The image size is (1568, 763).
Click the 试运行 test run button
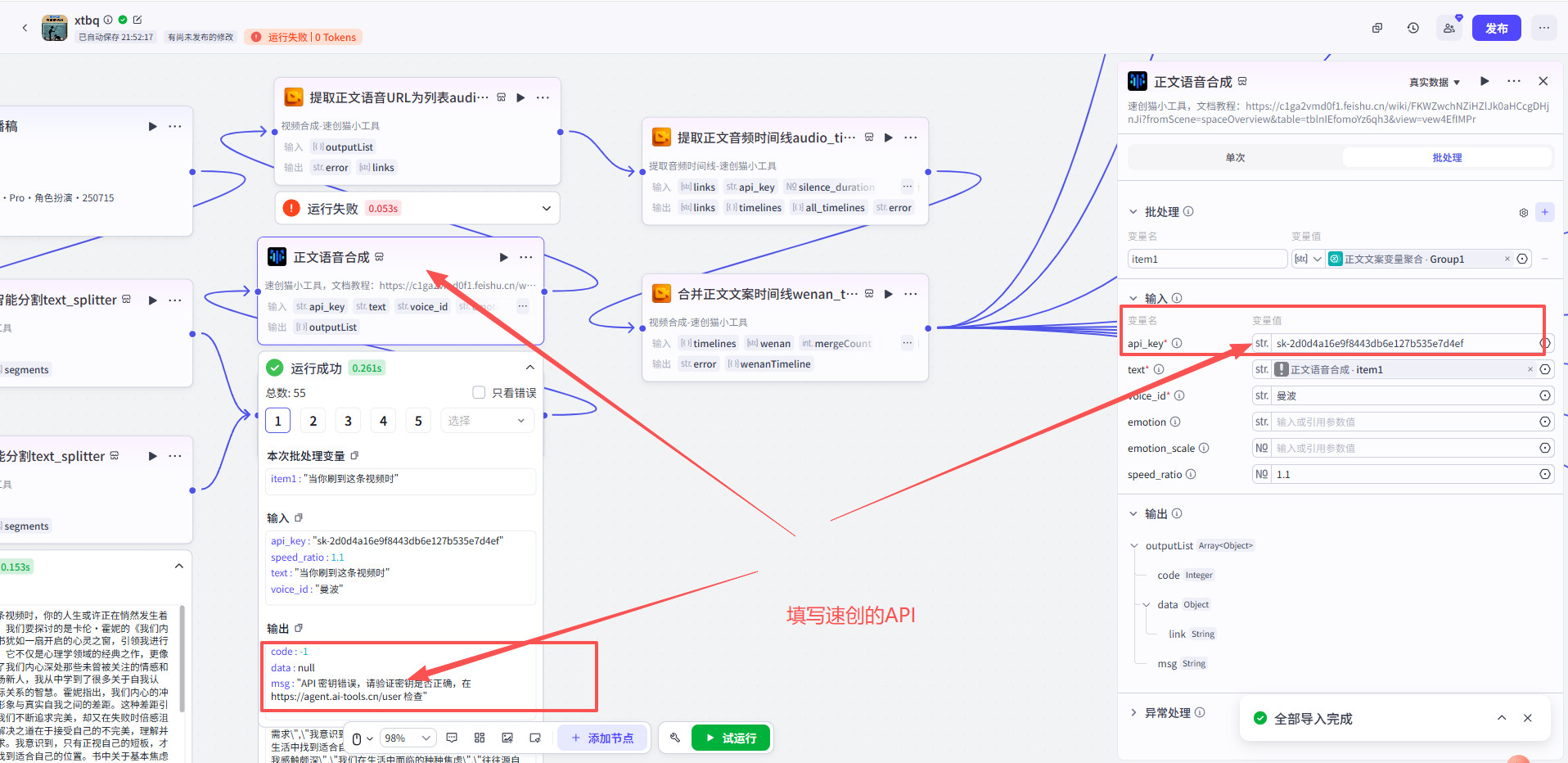[731, 738]
